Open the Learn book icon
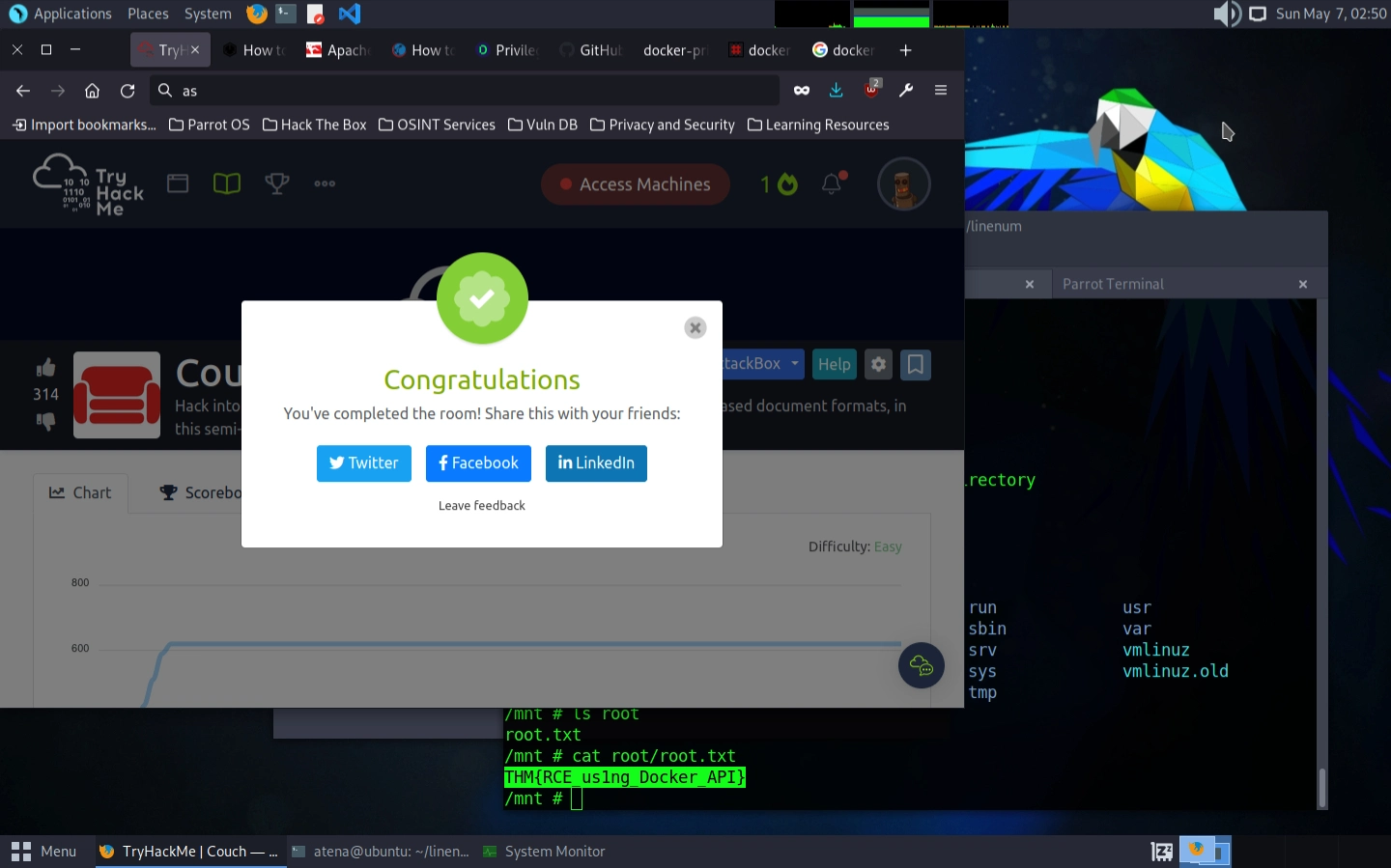 point(227,183)
